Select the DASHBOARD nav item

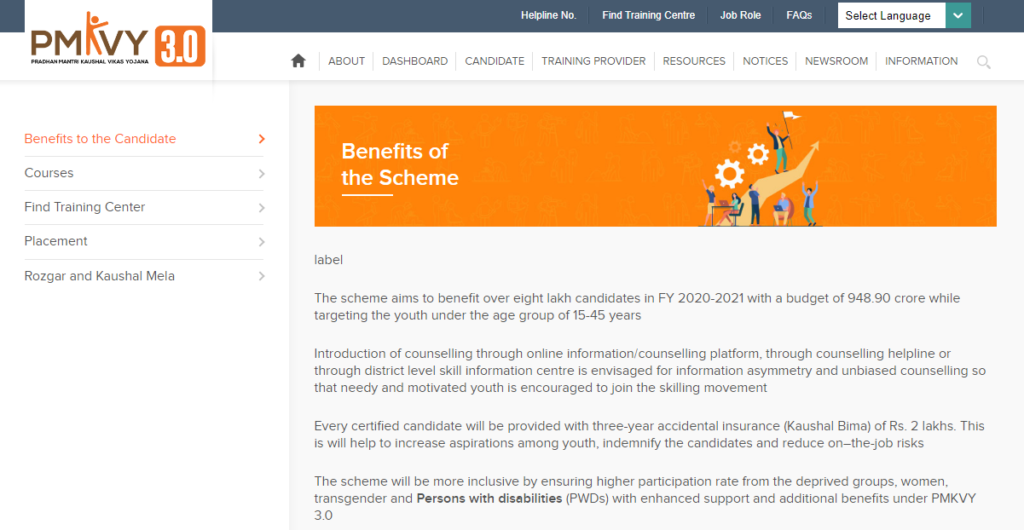coord(415,61)
